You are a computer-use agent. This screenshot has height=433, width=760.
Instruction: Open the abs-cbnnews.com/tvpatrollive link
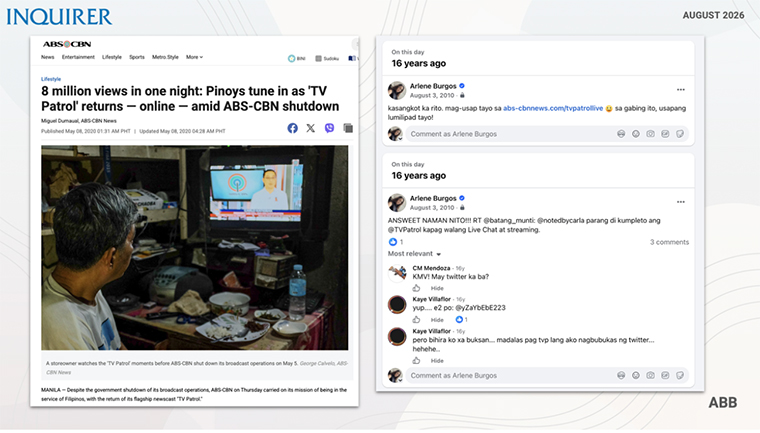click(x=553, y=108)
